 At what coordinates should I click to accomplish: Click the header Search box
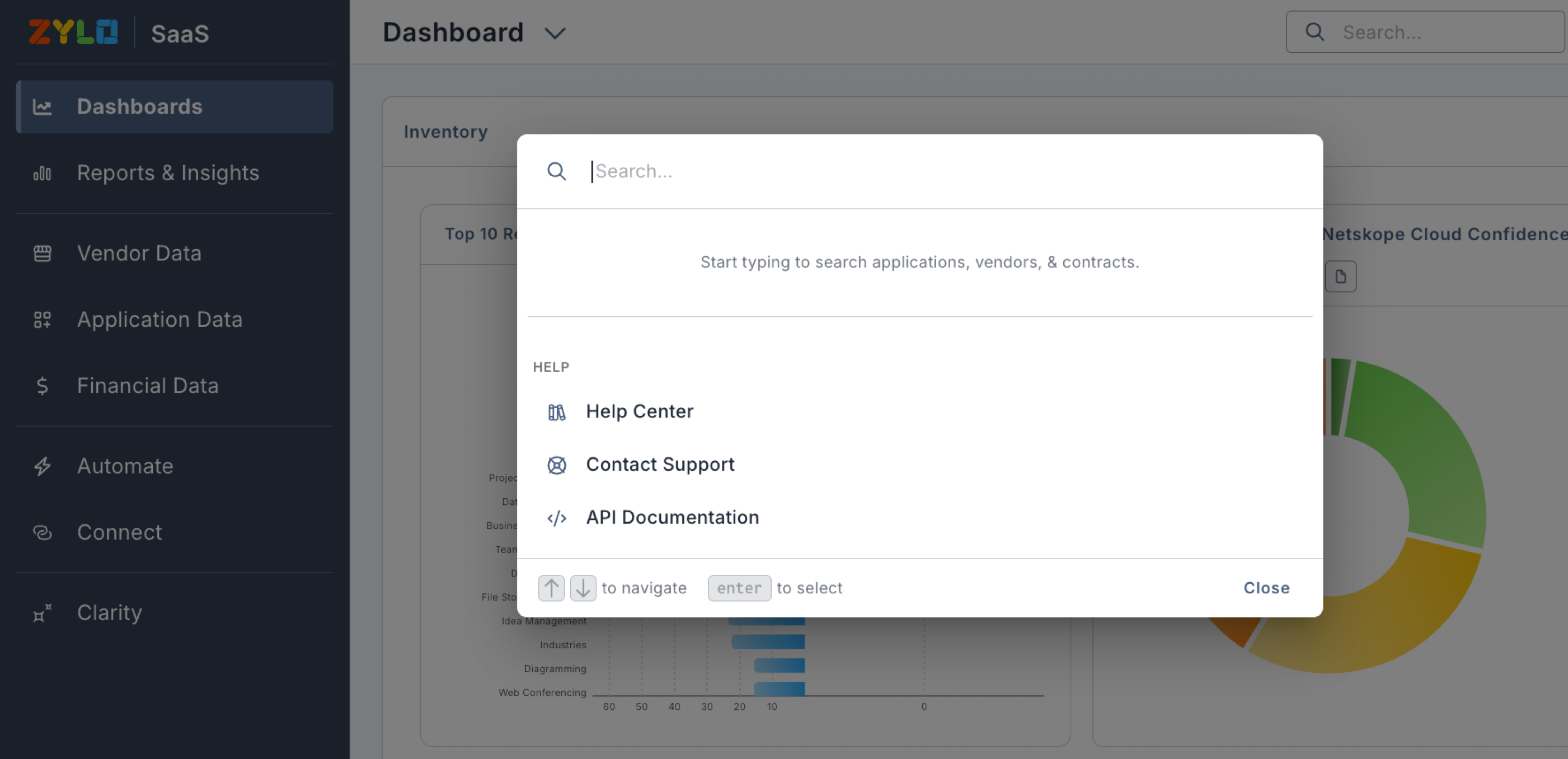[x=1424, y=32]
